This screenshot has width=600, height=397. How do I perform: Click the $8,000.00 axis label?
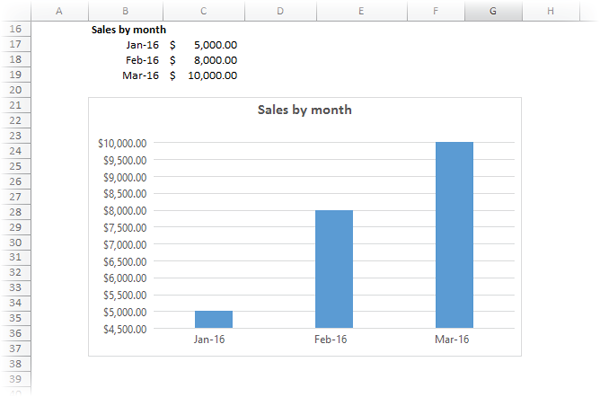pyautogui.click(x=125, y=211)
